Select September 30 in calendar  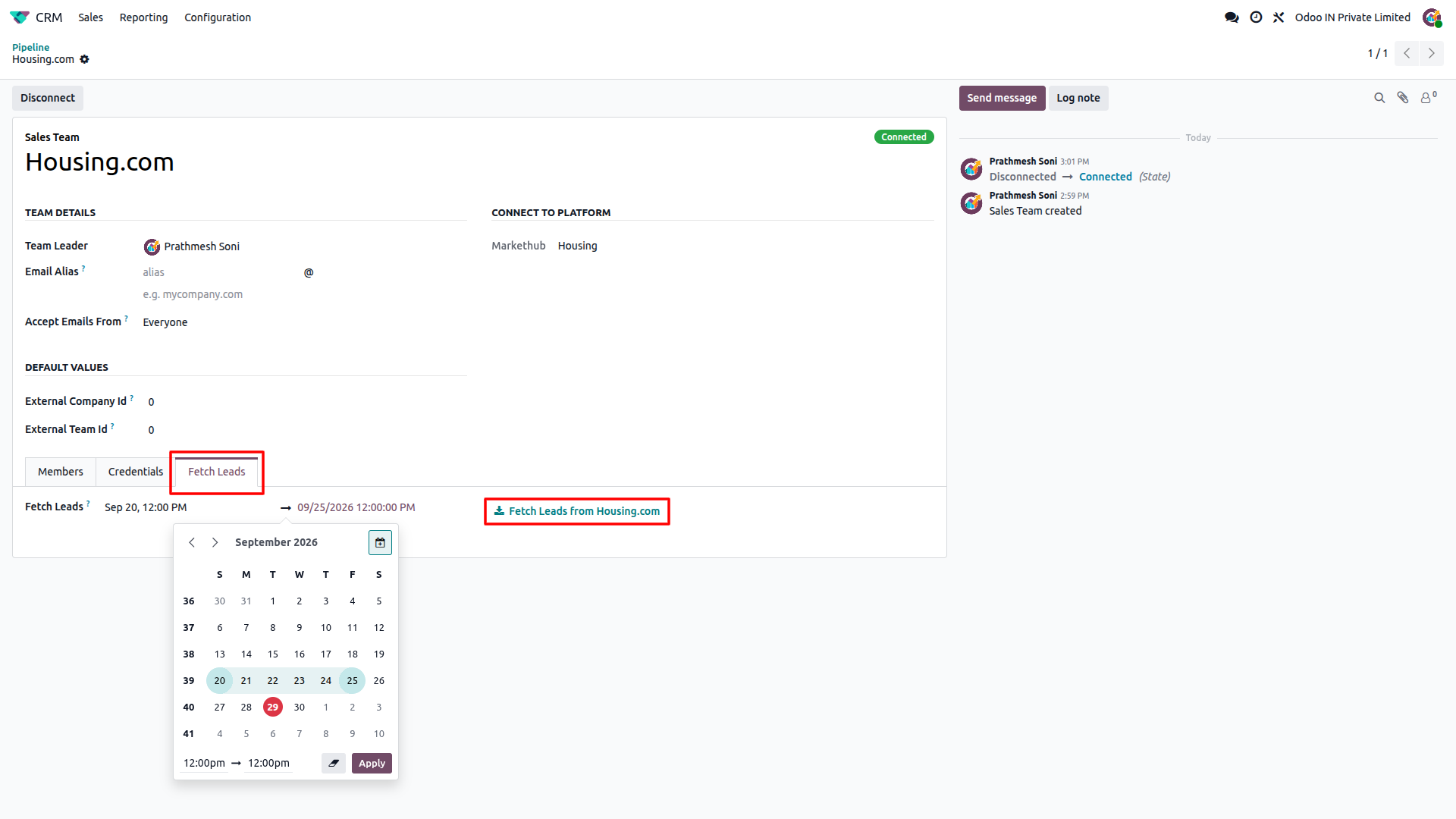pos(299,707)
